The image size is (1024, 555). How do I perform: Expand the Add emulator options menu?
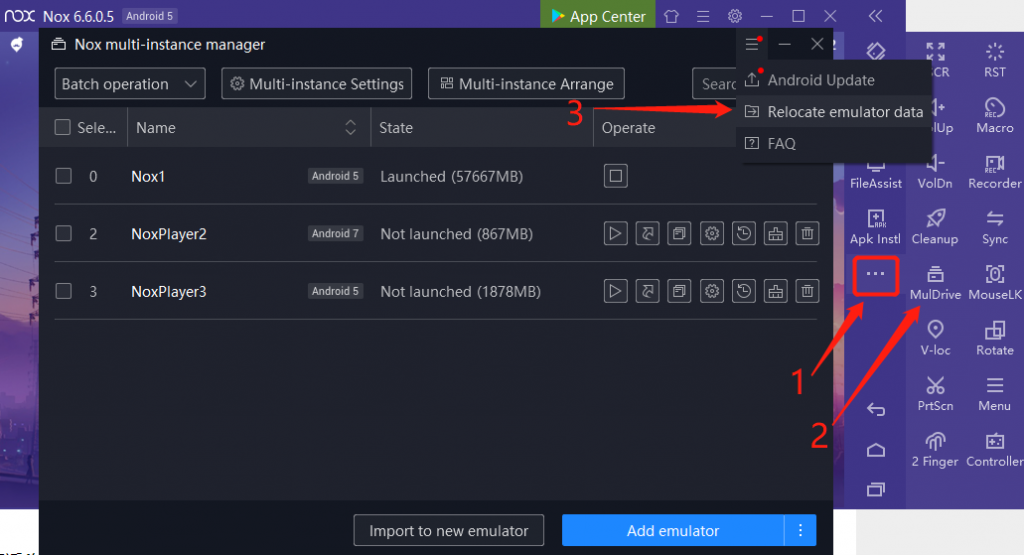800,531
